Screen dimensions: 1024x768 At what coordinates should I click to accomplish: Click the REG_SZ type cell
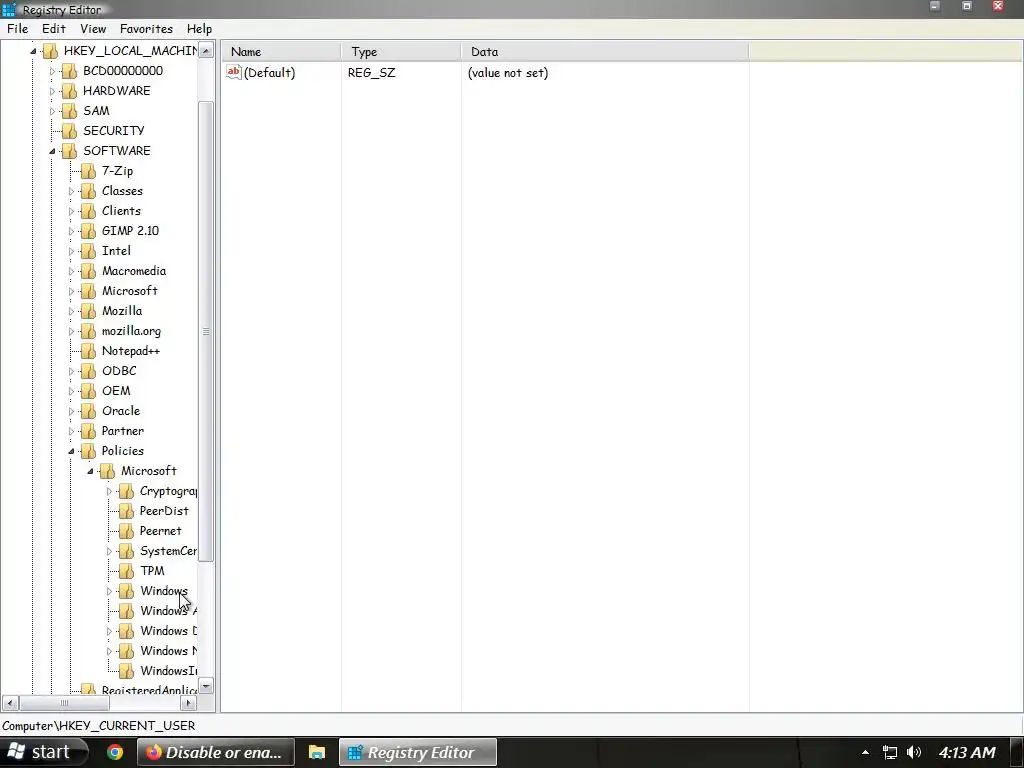[371, 72]
